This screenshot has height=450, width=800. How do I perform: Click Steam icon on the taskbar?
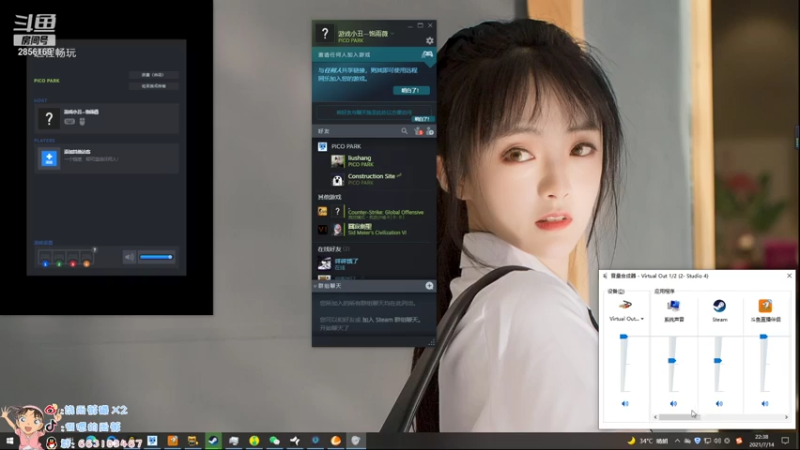click(x=213, y=440)
